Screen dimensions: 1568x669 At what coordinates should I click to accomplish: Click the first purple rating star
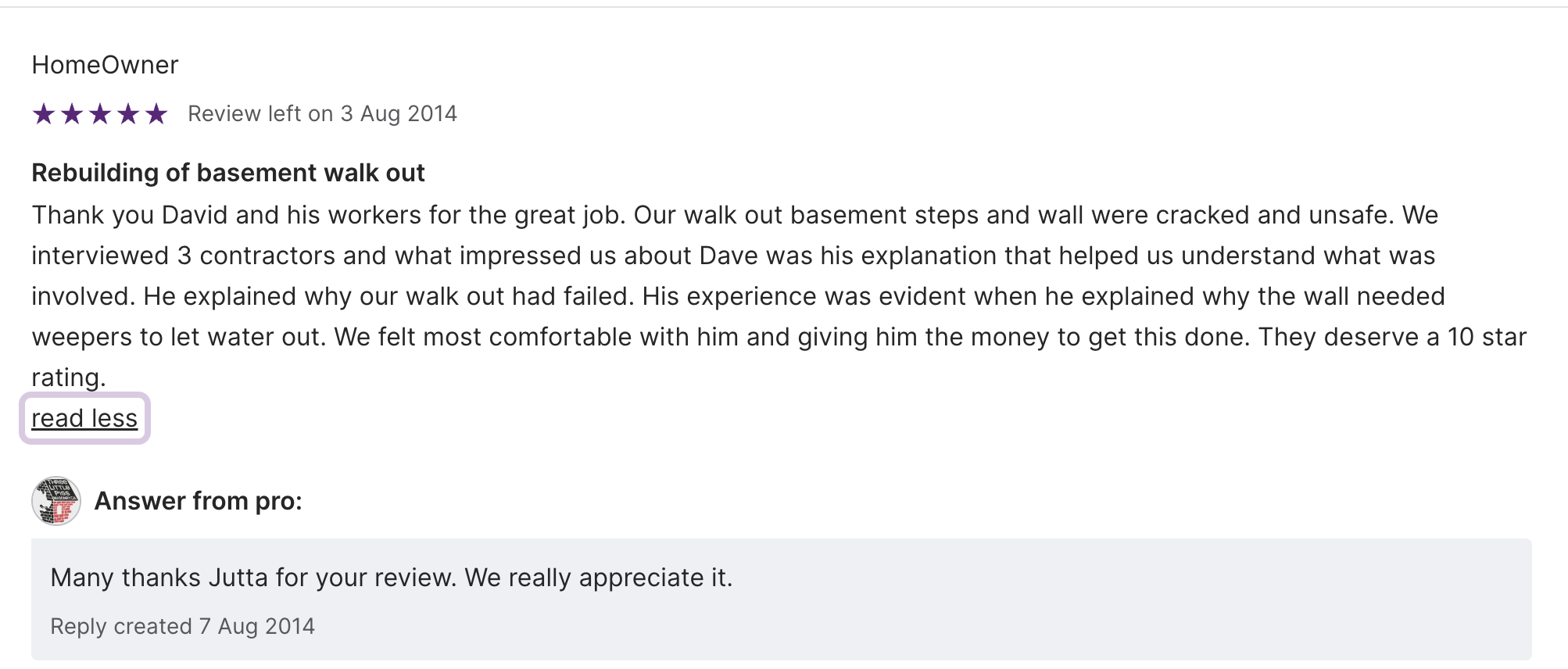tap(44, 114)
